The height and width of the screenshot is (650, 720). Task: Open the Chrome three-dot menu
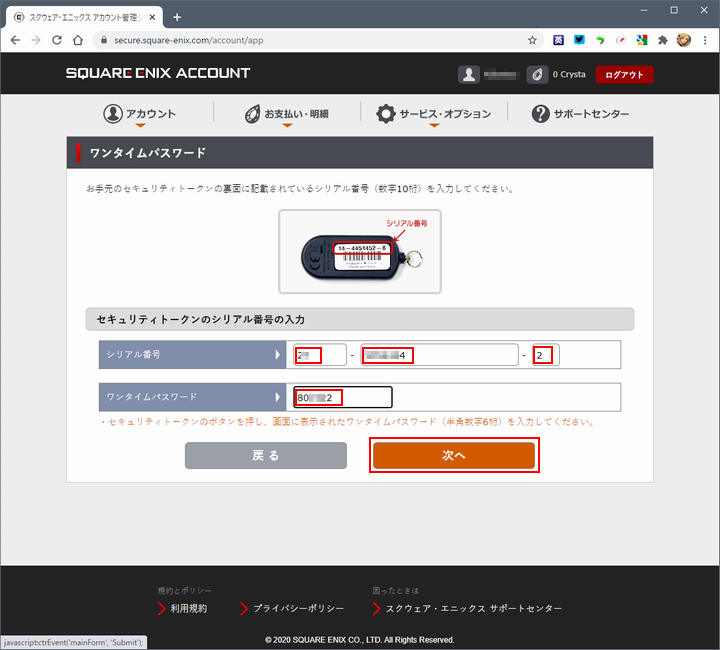click(x=705, y=40)
